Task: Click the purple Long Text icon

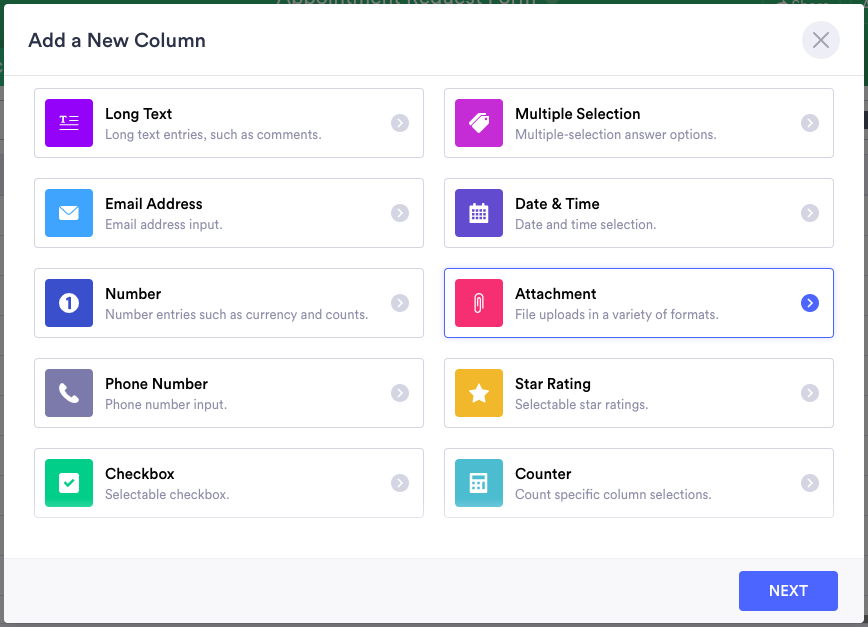Action: click(x=69, y=123)
